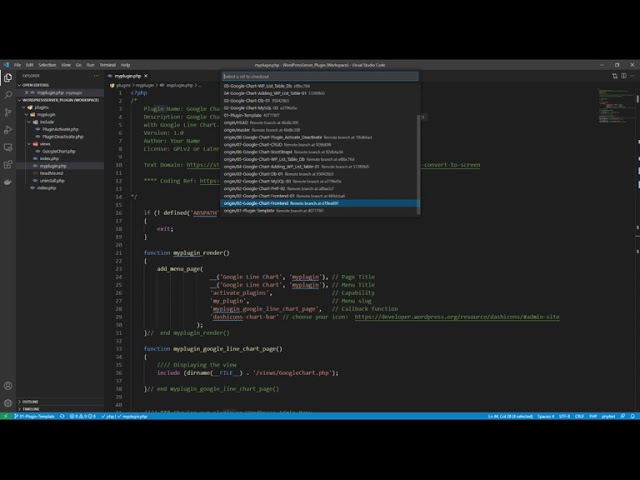Image resolution: width=640 pixels, height=480 pixels.
Task: Open the Go menu
Action: [79, 65]
